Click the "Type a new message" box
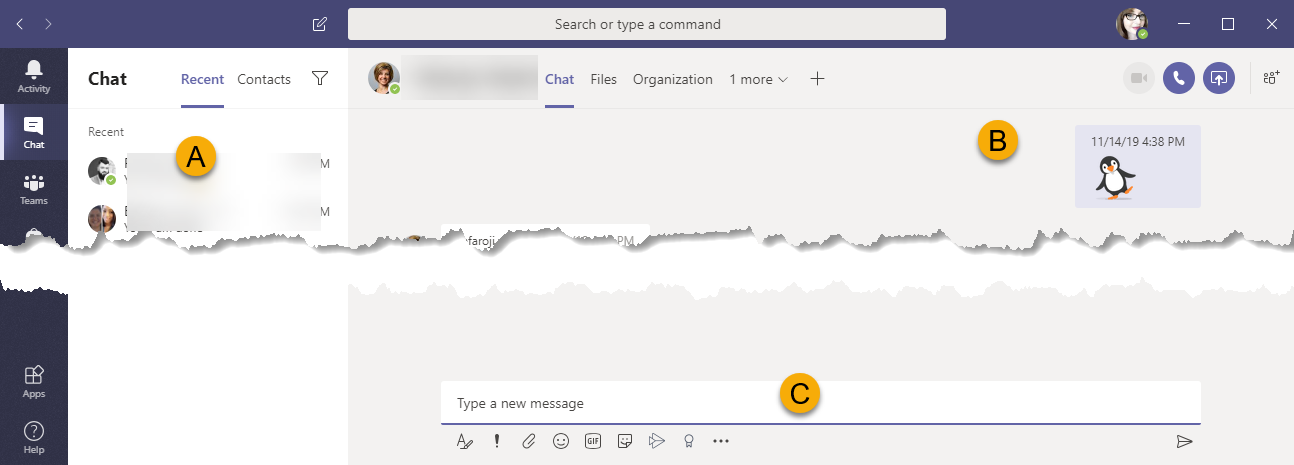Screen dimensions: 1294x465 821,403
